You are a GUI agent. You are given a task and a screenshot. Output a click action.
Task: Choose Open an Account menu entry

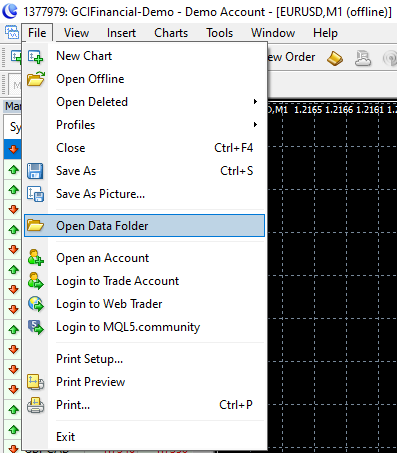coord(144,258)
